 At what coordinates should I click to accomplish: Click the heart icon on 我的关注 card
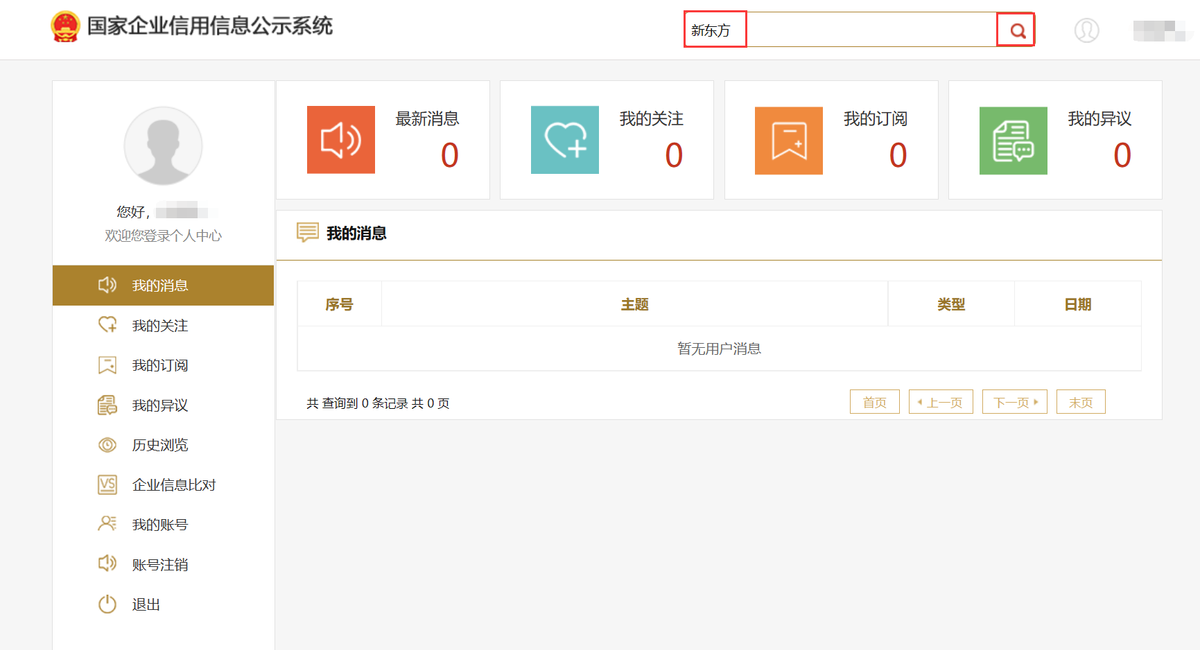click(564, 140)
